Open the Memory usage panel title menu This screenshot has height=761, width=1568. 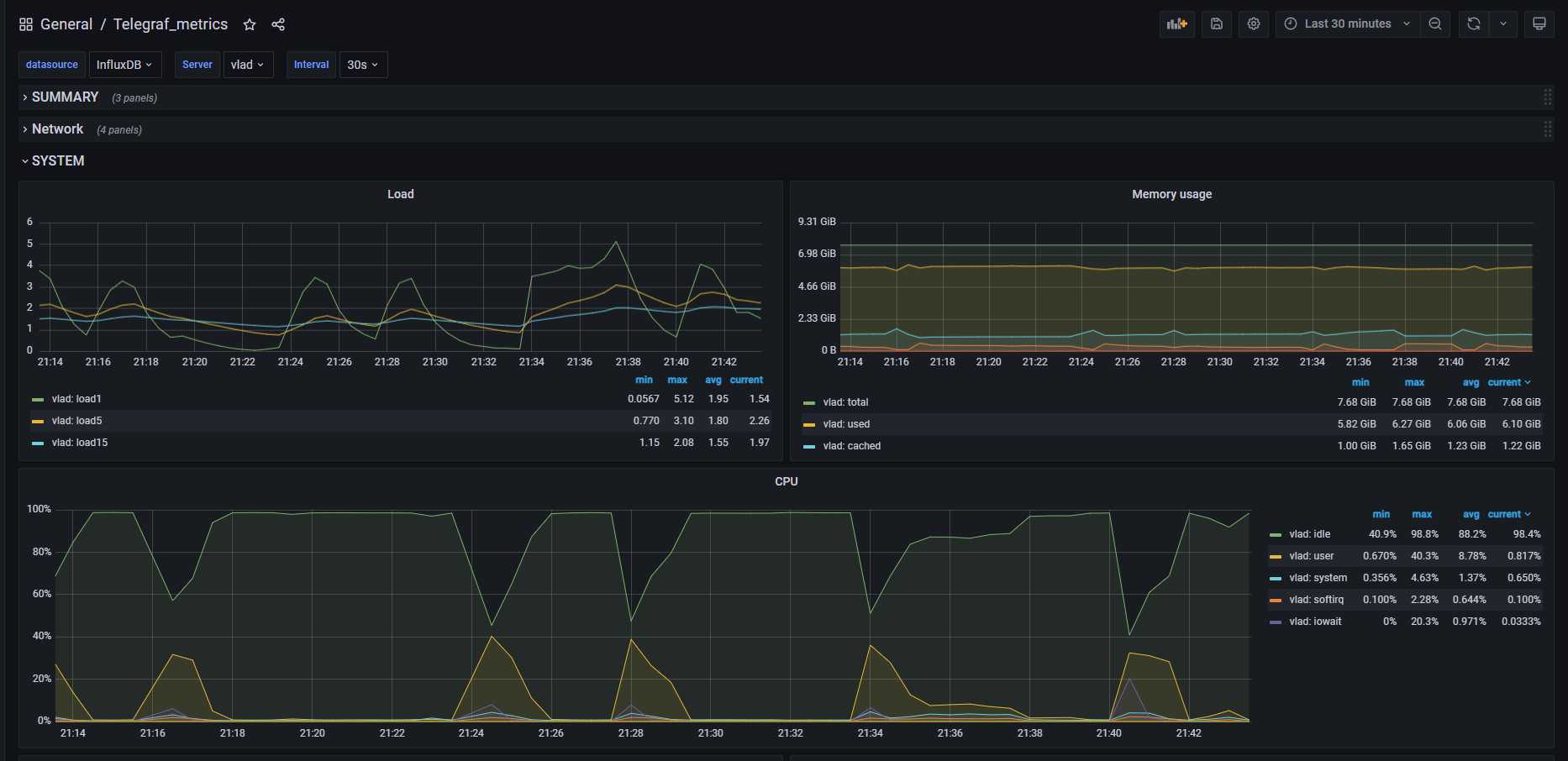point(1171,194)
